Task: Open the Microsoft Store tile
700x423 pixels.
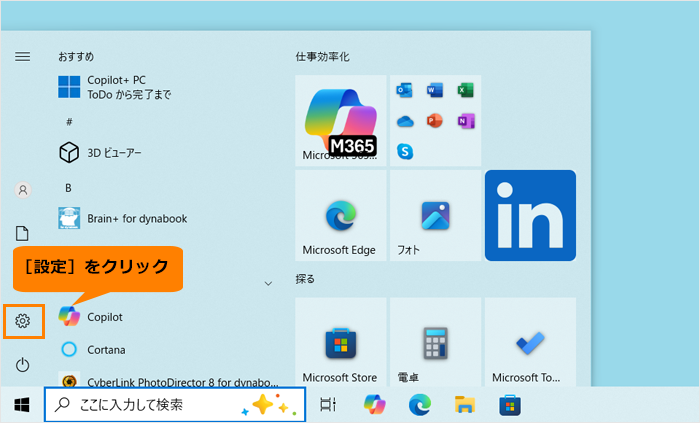Action: click(x=341, y=342)
